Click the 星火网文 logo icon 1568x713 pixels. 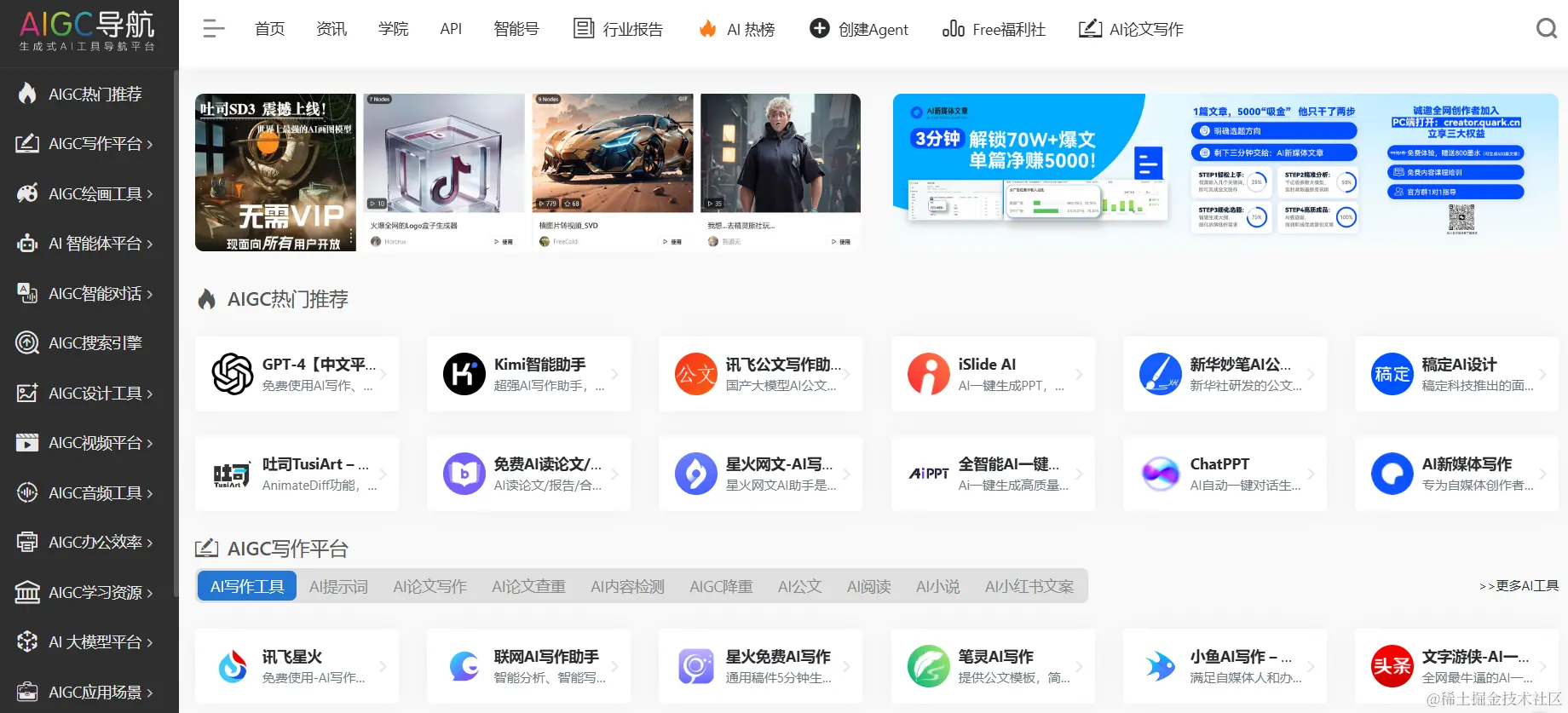pyautogui.click(x=696, y=474)
